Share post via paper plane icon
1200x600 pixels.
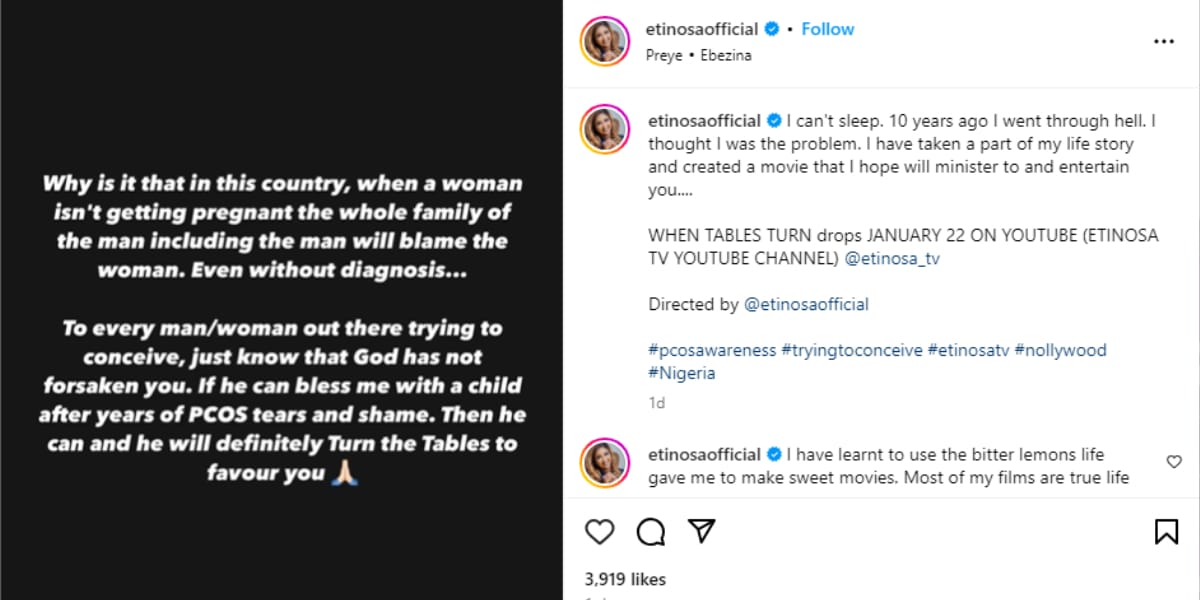[702, 531]
